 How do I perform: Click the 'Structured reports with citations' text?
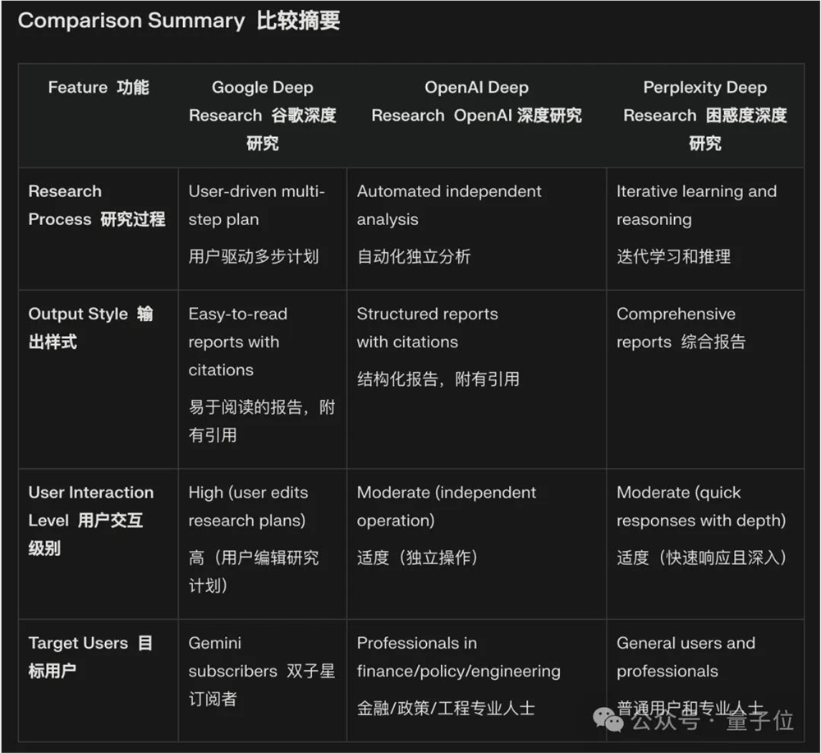pyautogui.click(x=427, y=328)
